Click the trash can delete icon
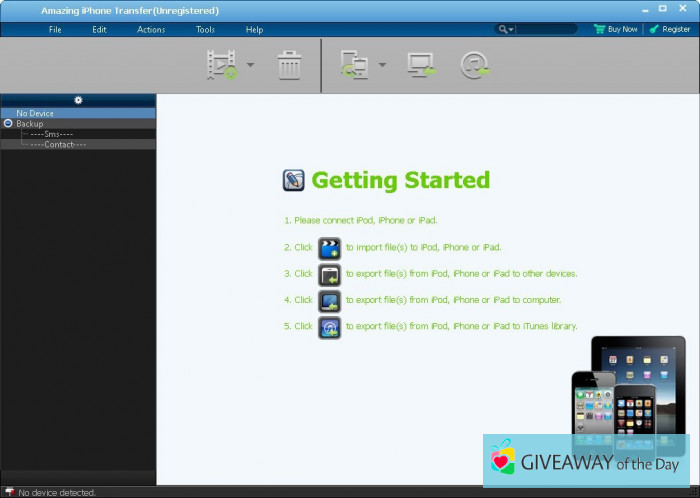Viewport: 700px width, 498px height. [289, 65]
